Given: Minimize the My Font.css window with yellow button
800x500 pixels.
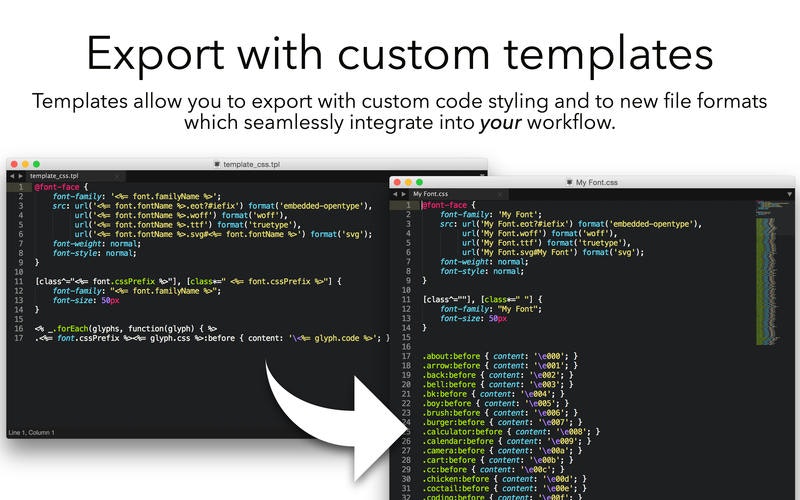Looking at the screenshot, I should [408, 182].
